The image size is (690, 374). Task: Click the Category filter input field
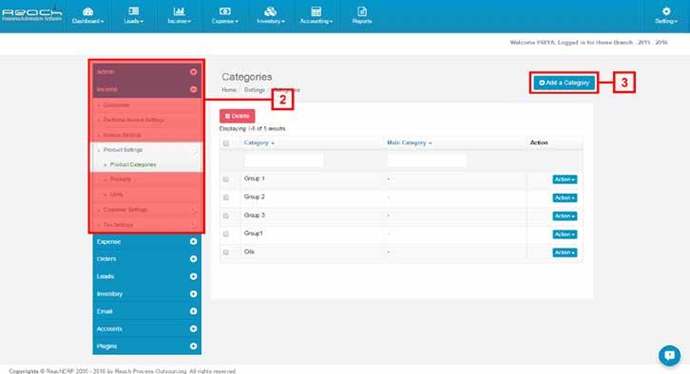[284, 161]
